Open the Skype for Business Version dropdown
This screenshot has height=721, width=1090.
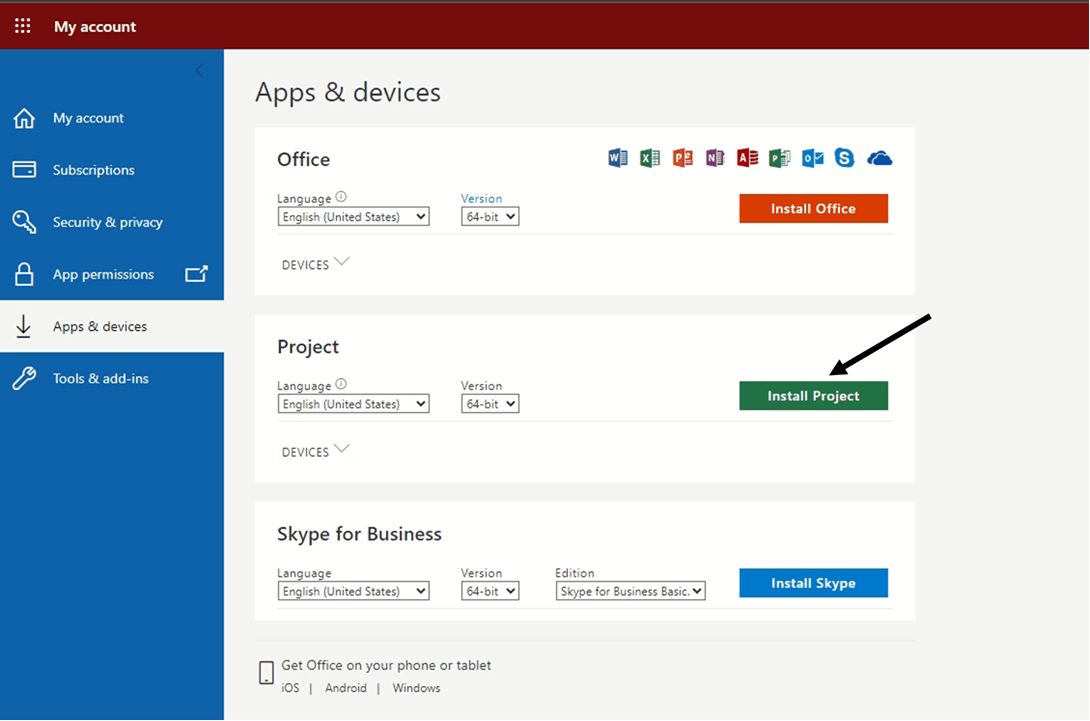click(x=490, y=591)
